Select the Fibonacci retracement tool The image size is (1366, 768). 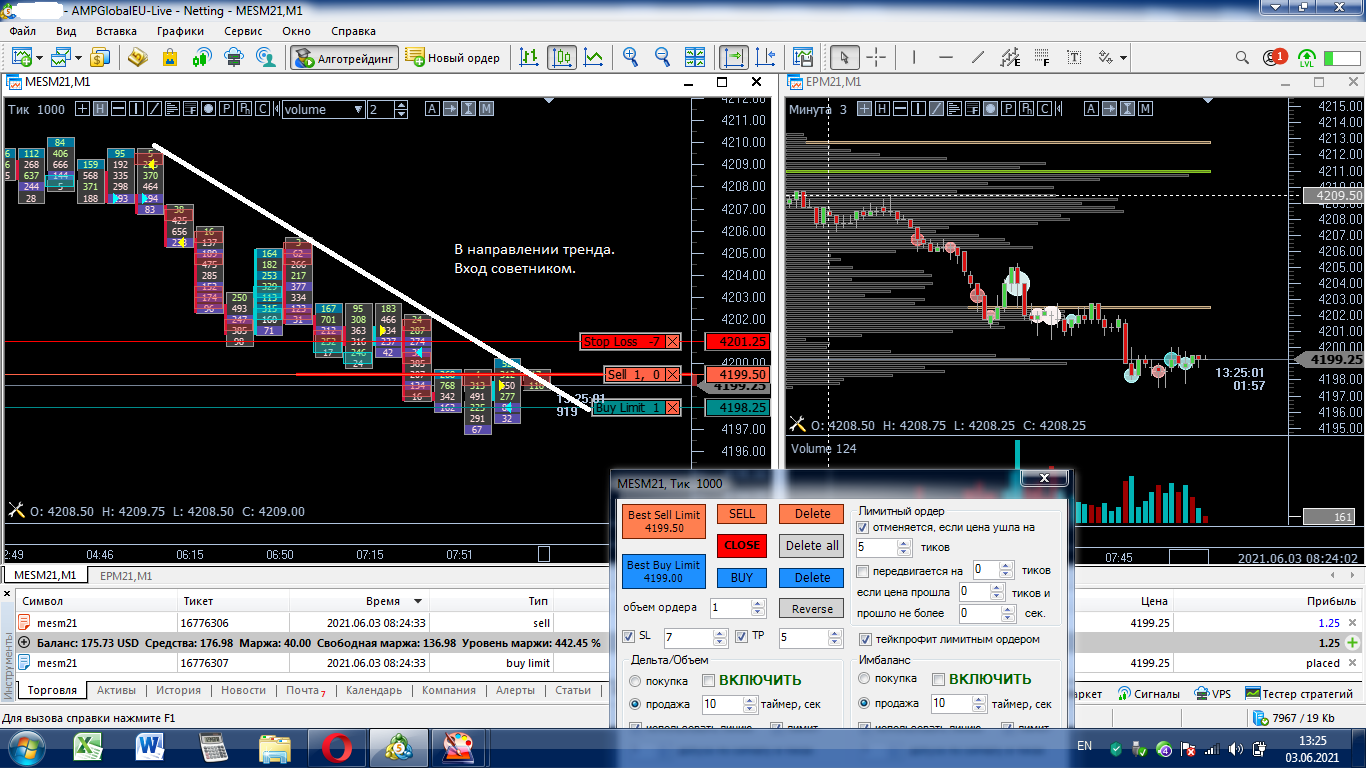[x=1043, y=58]
